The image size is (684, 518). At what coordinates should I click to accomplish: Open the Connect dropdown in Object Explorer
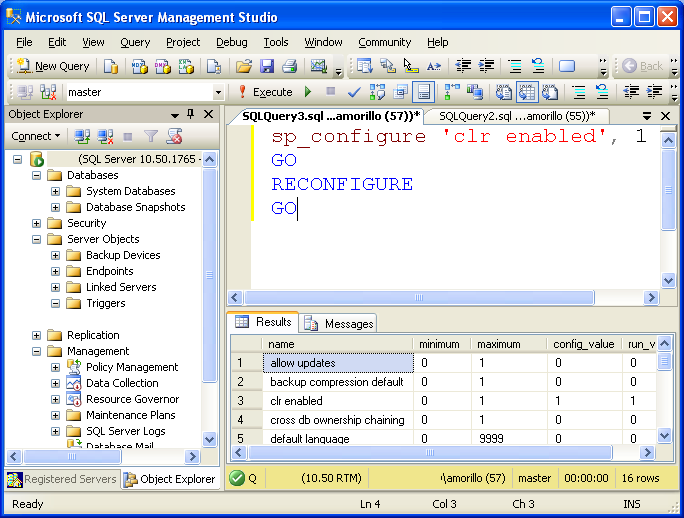[x=36, y=136]
